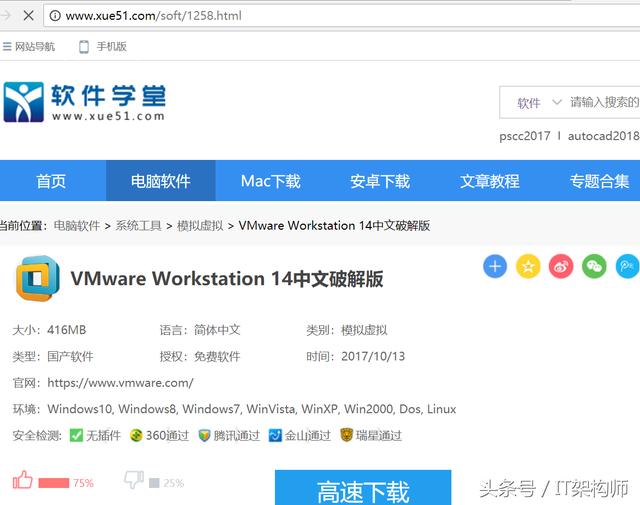The image size is (640, 505).
Task: Go to the 首页 home tab
Action: tap(51, 181)
